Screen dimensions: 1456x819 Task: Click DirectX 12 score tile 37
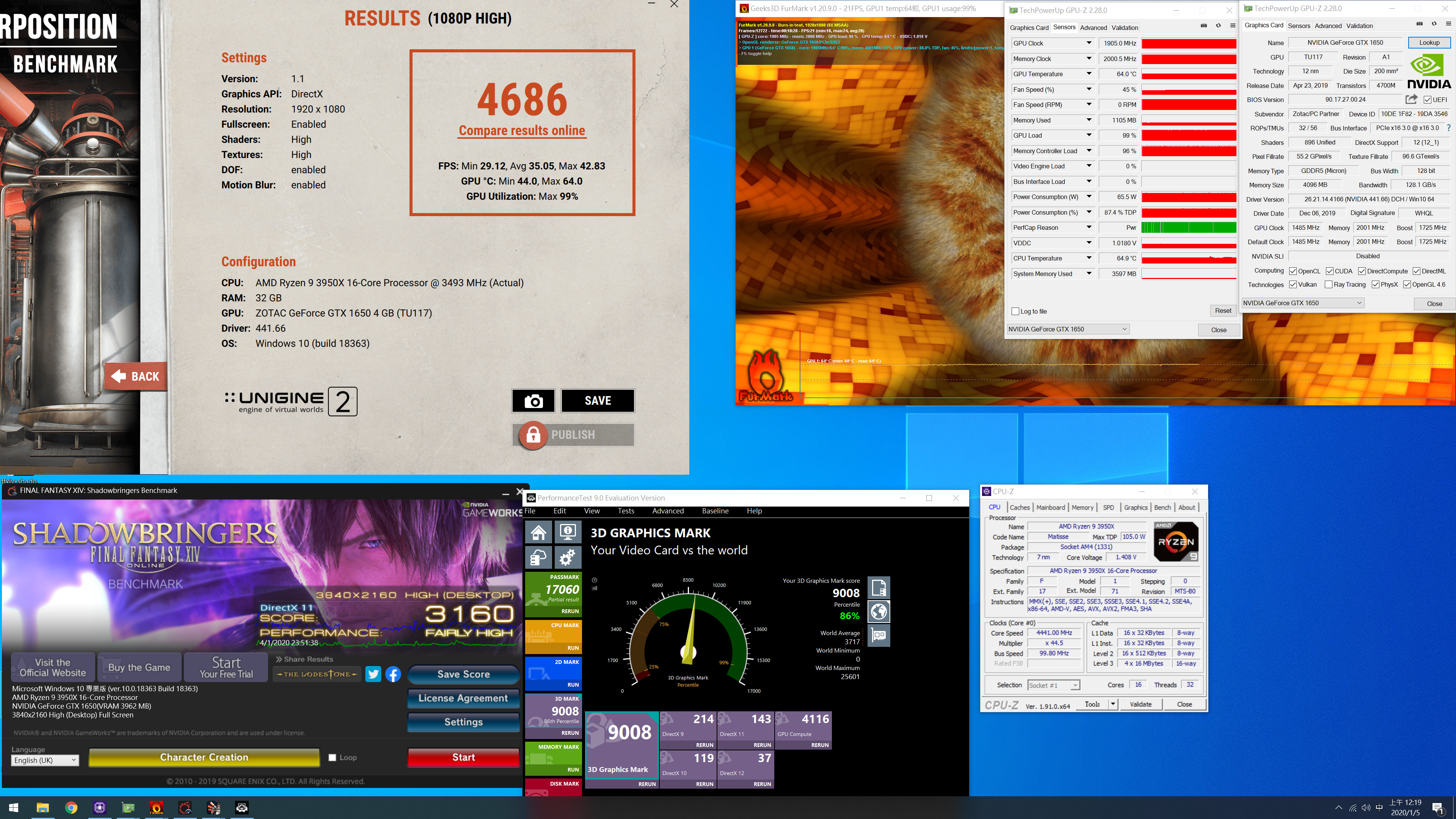click(745, 769)
